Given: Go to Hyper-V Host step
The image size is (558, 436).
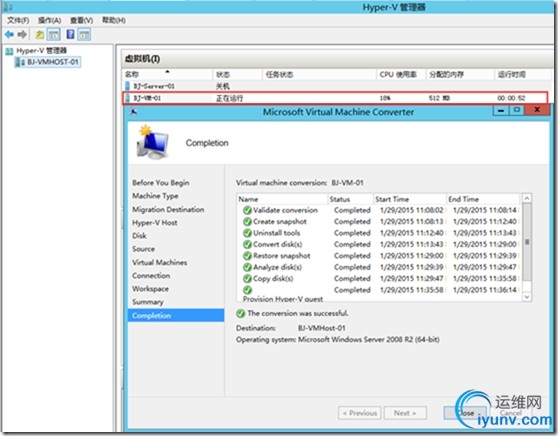Looking at the screenshot, I should (x=154, y=222).
